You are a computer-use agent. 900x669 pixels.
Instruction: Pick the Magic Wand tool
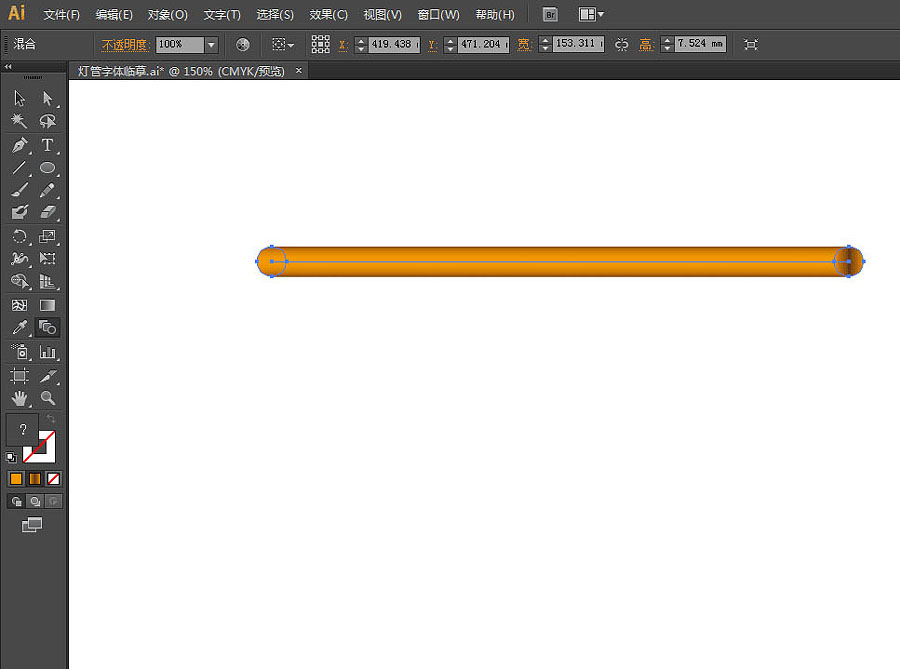pyautogui.click(x=19, y=121)
